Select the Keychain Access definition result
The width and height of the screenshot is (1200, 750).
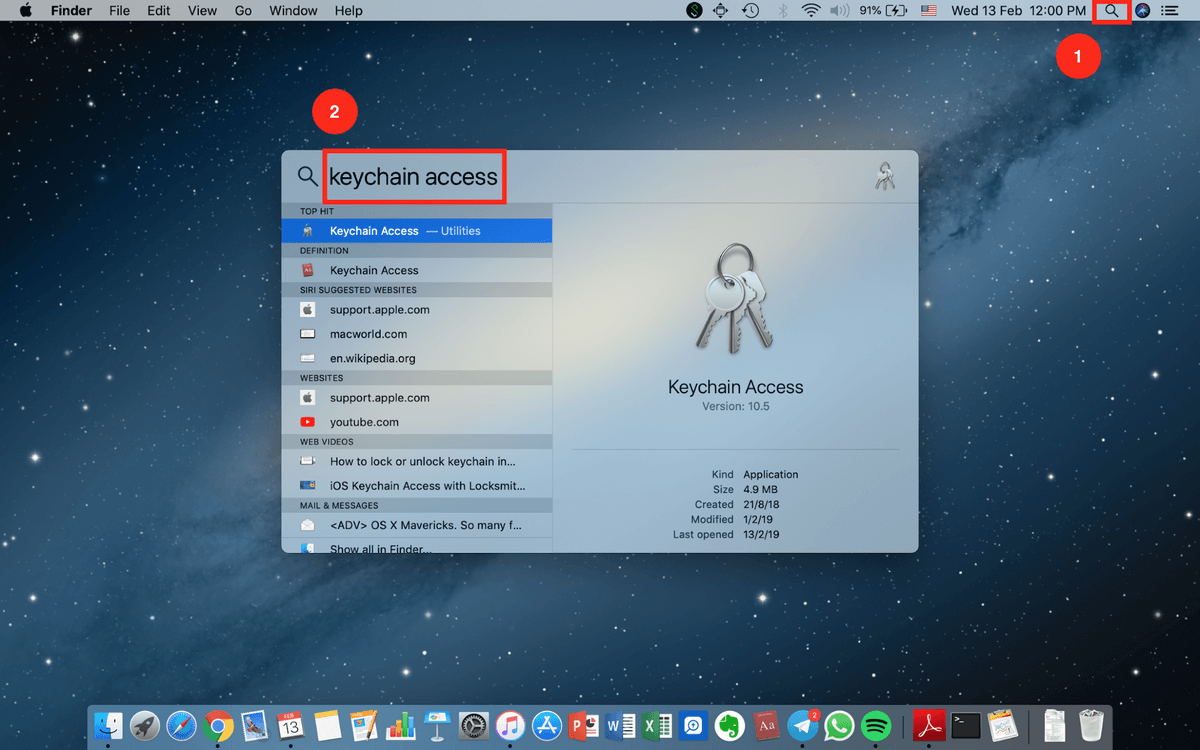[x=374, y=270]
